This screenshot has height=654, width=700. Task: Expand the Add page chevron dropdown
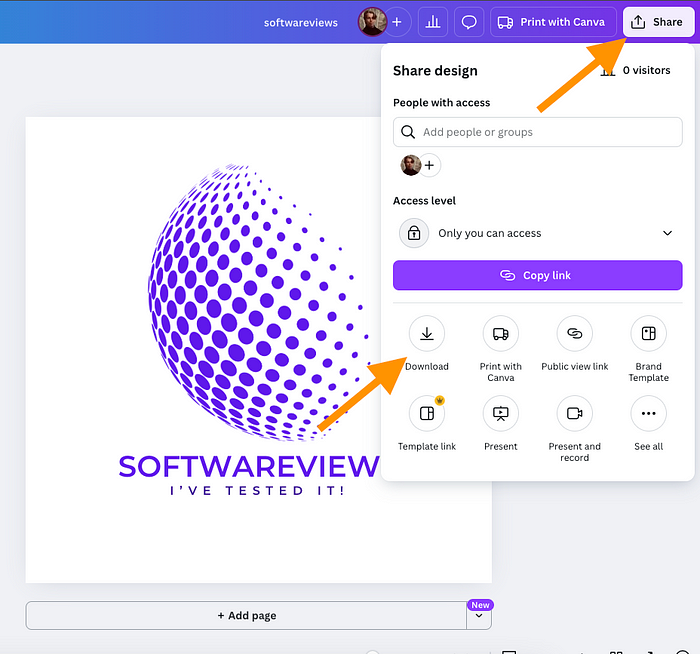pos(479,616)
